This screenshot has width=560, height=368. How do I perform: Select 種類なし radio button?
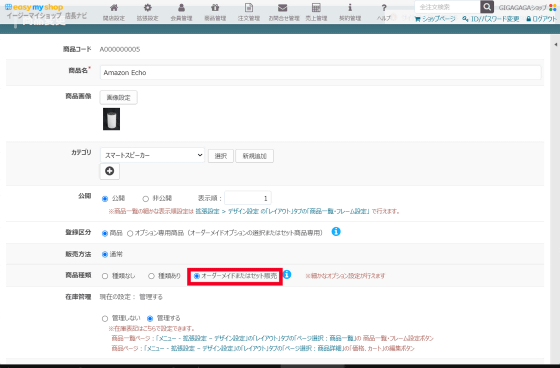pos(105,276)
